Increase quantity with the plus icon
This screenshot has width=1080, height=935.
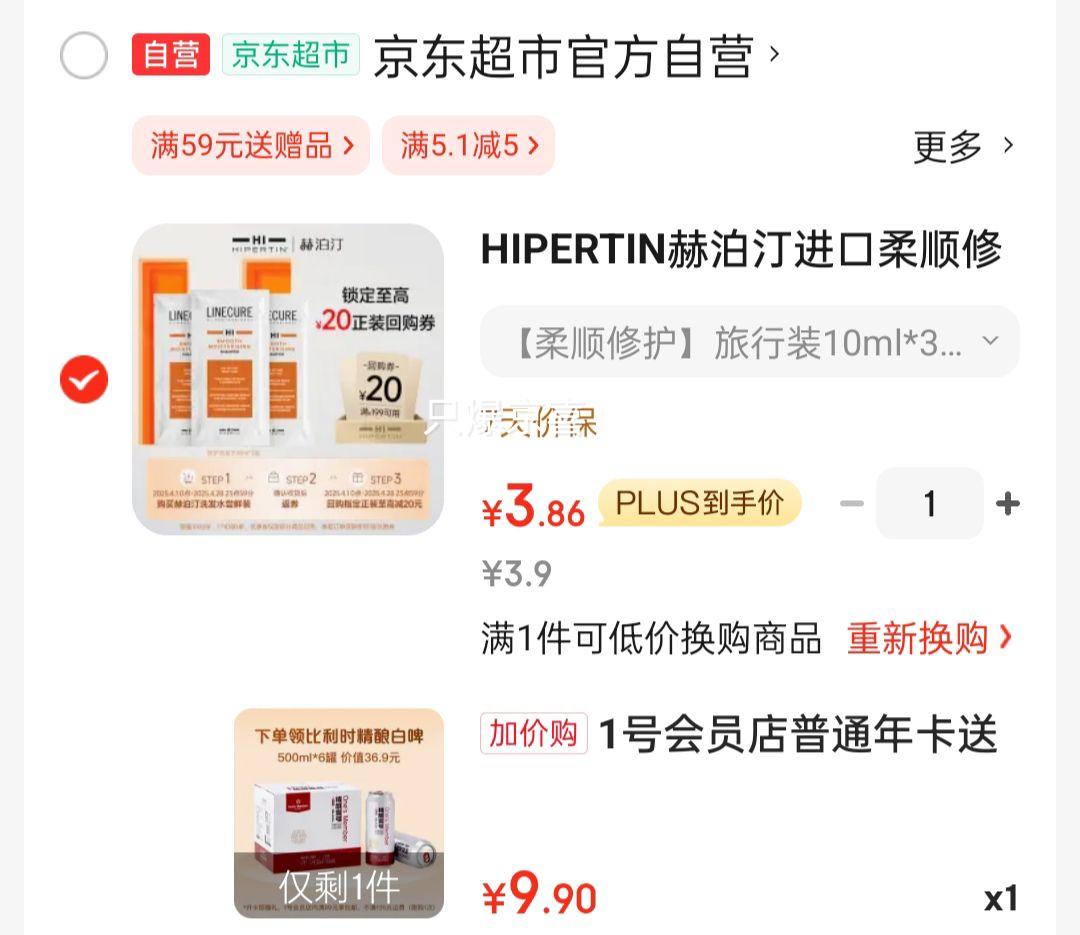(1008, 504)
